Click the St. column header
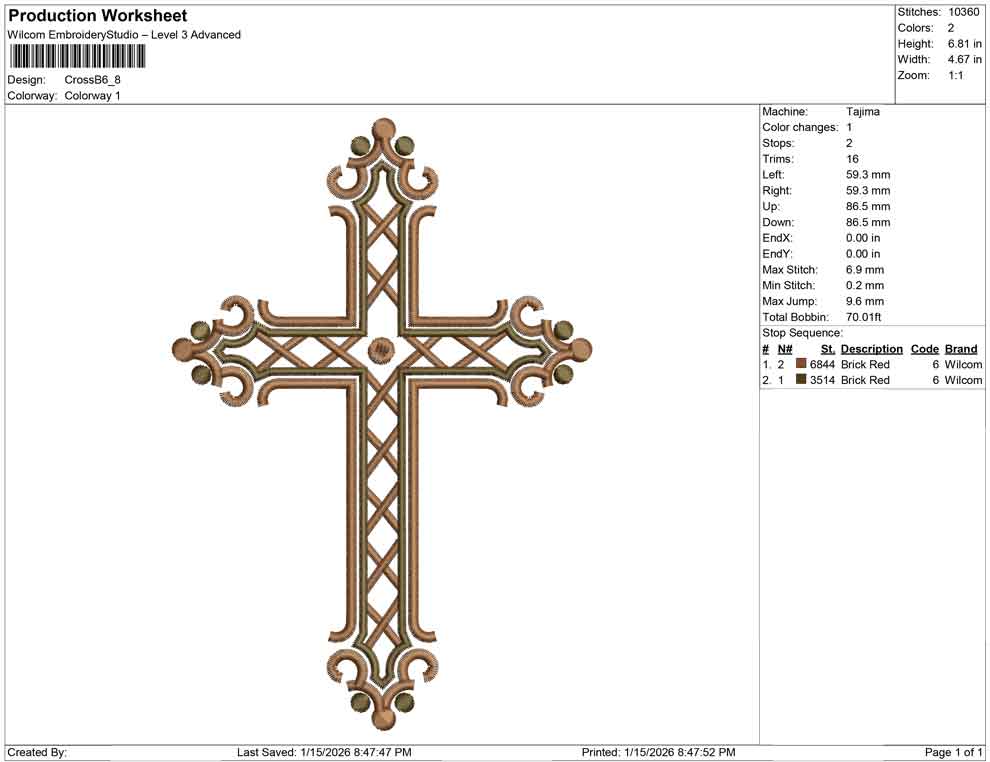 pos(826,348)
